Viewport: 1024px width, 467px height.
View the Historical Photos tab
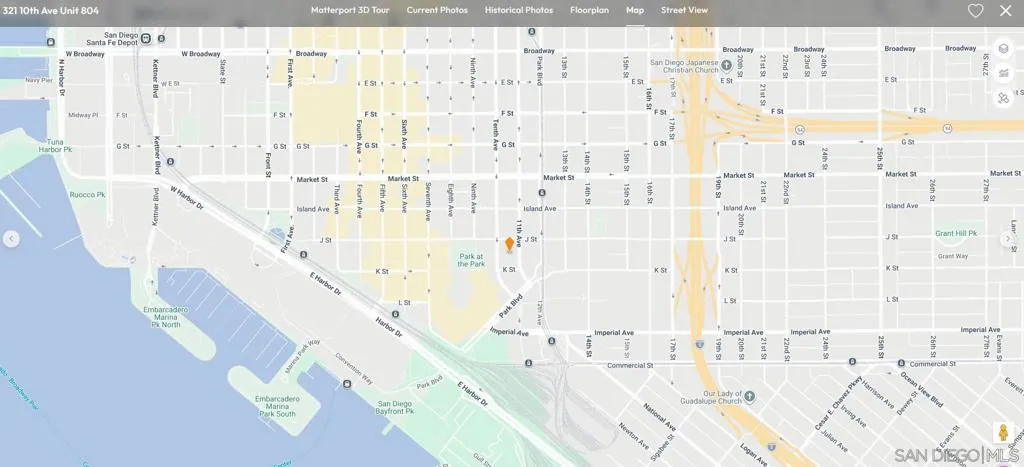pyautogui.click(x=519, y=10)
